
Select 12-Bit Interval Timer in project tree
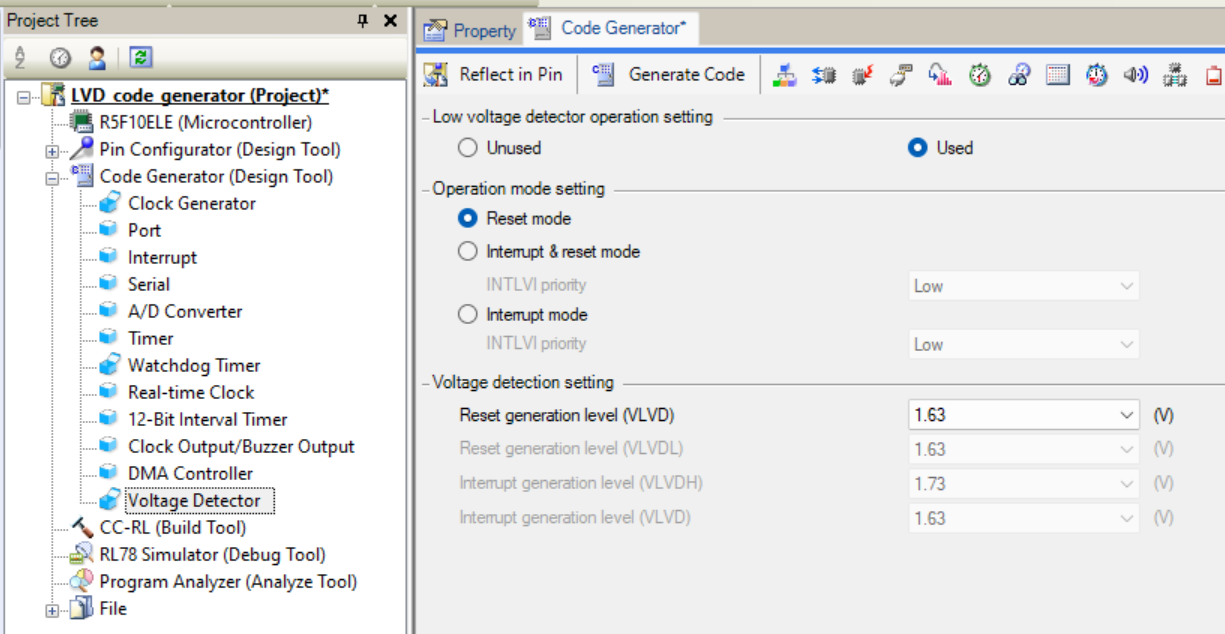click(x=207, y=420)
